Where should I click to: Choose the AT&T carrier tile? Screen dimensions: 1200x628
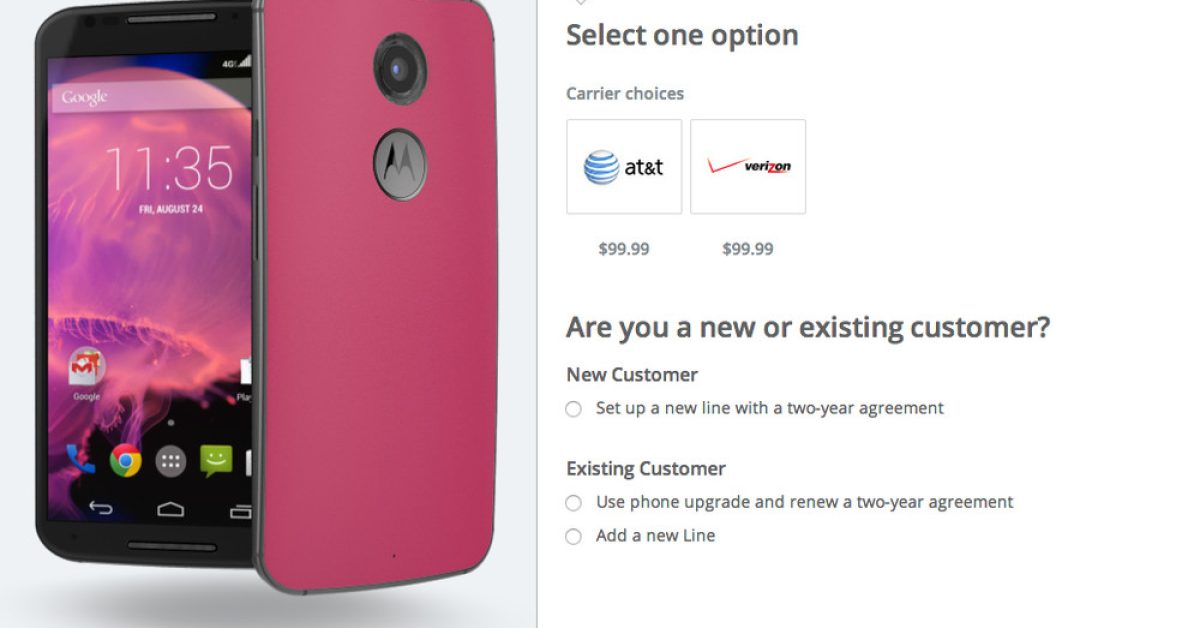point(624,167)
